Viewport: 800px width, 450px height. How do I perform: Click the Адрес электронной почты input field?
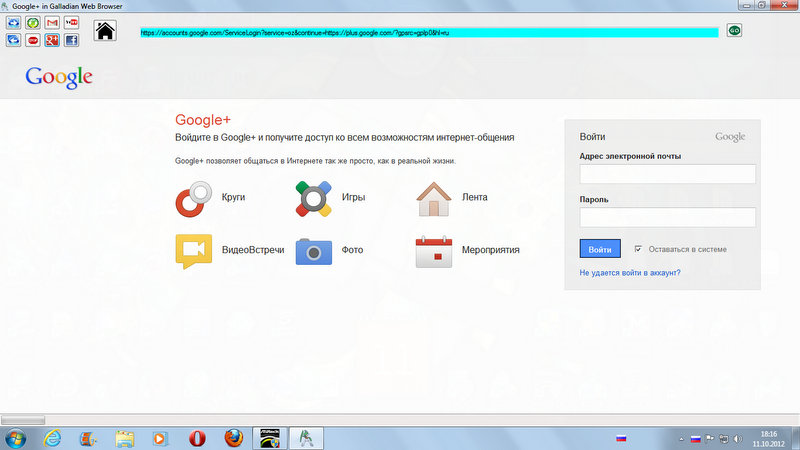click(667, 174)
